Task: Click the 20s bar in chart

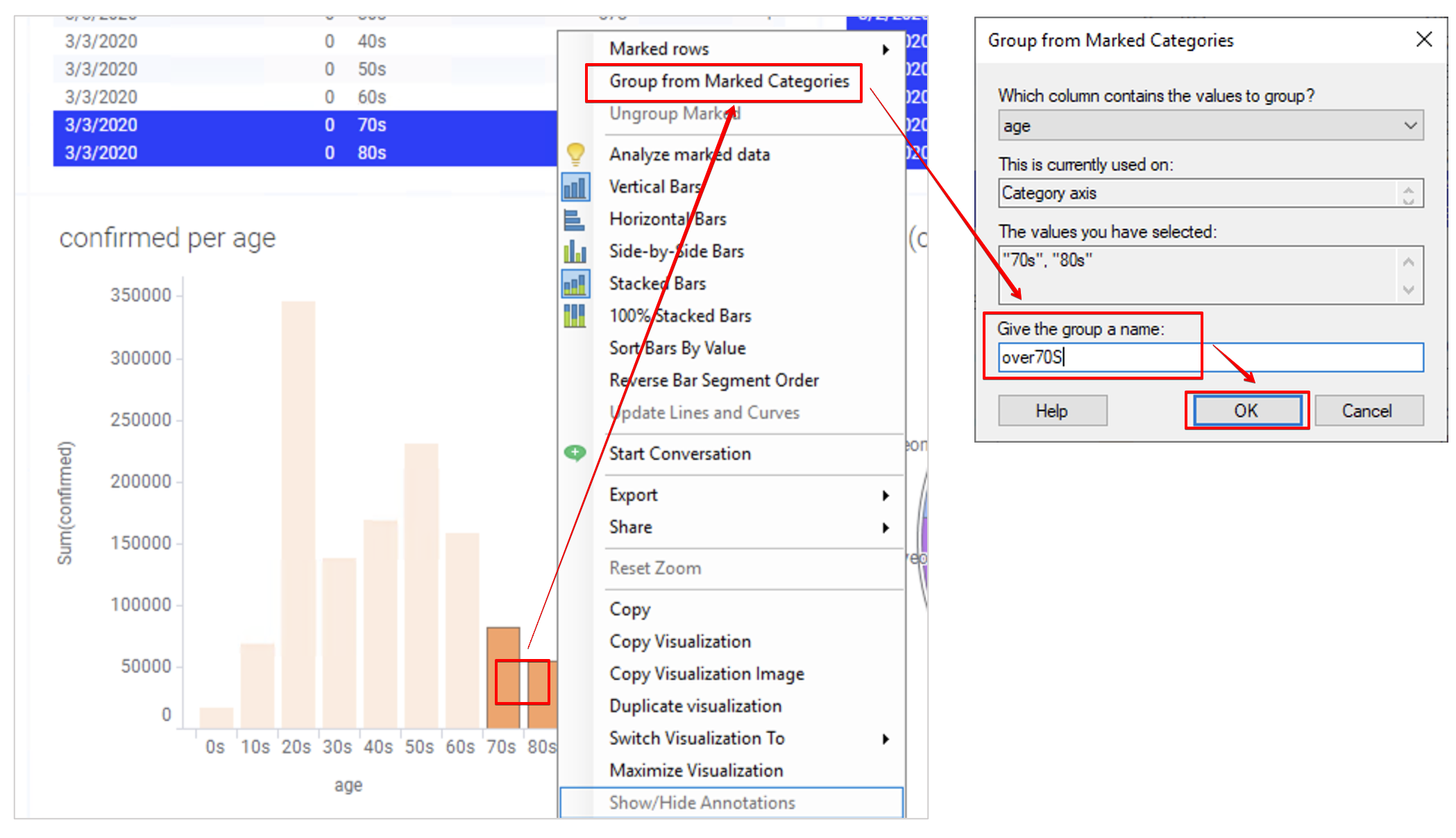Action: click(x=298, y=515)
